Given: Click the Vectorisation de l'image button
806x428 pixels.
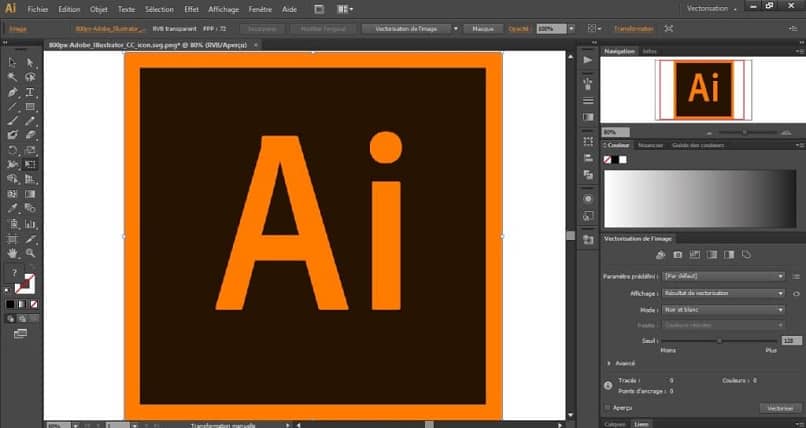Looking at the screenshot, I should [406, 29].
